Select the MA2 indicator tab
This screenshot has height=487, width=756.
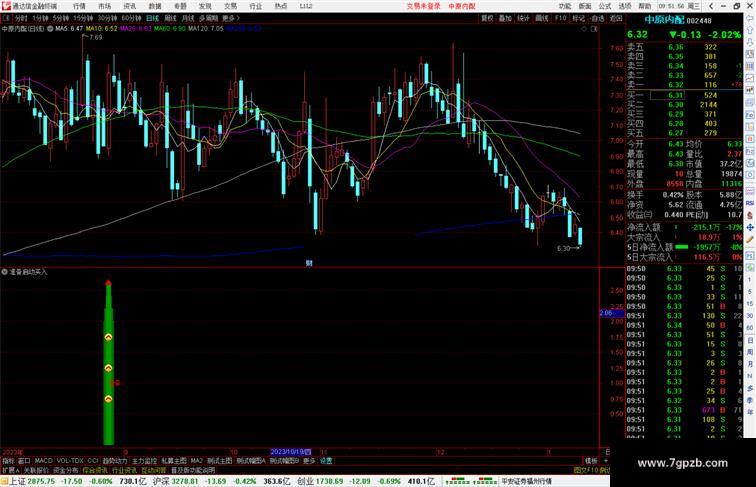(197, 461)
